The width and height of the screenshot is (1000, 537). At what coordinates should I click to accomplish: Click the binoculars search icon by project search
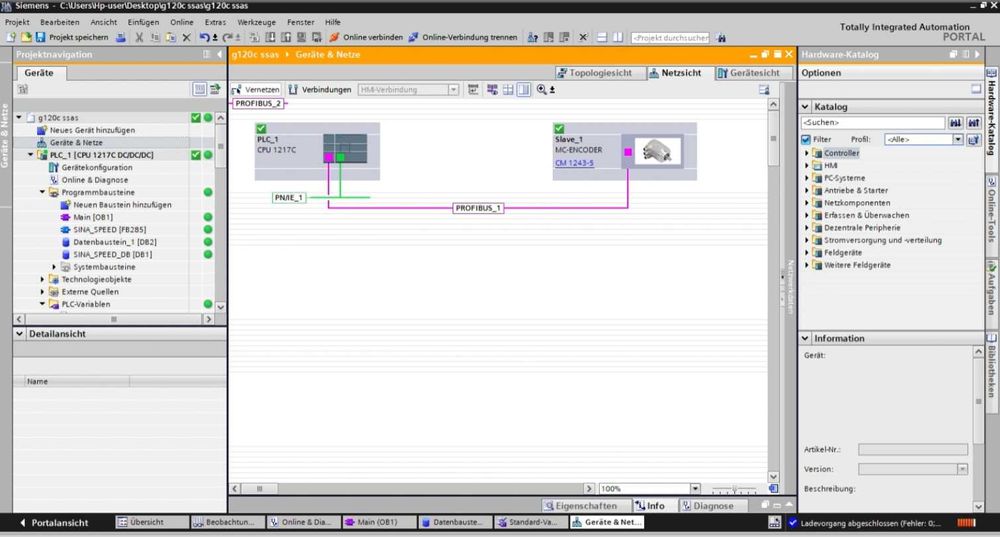[721, 38]
